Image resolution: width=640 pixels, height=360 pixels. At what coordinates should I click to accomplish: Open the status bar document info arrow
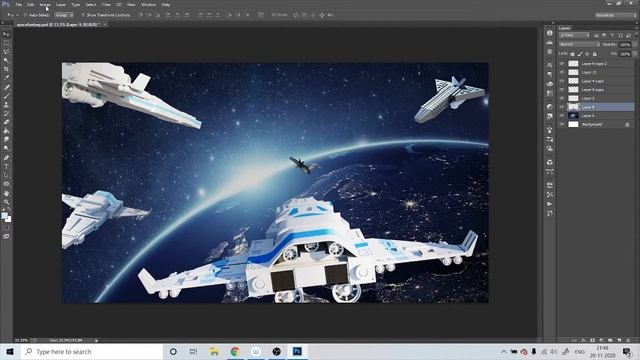pyautogui.click(x=97, y=340)
